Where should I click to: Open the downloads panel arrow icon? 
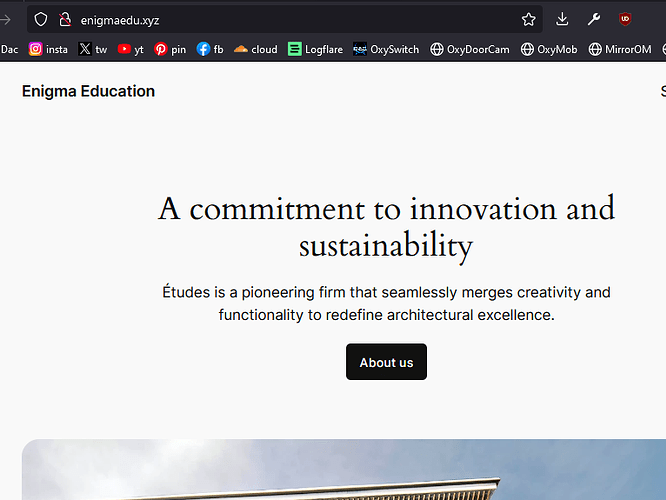[x=562, y=19]
